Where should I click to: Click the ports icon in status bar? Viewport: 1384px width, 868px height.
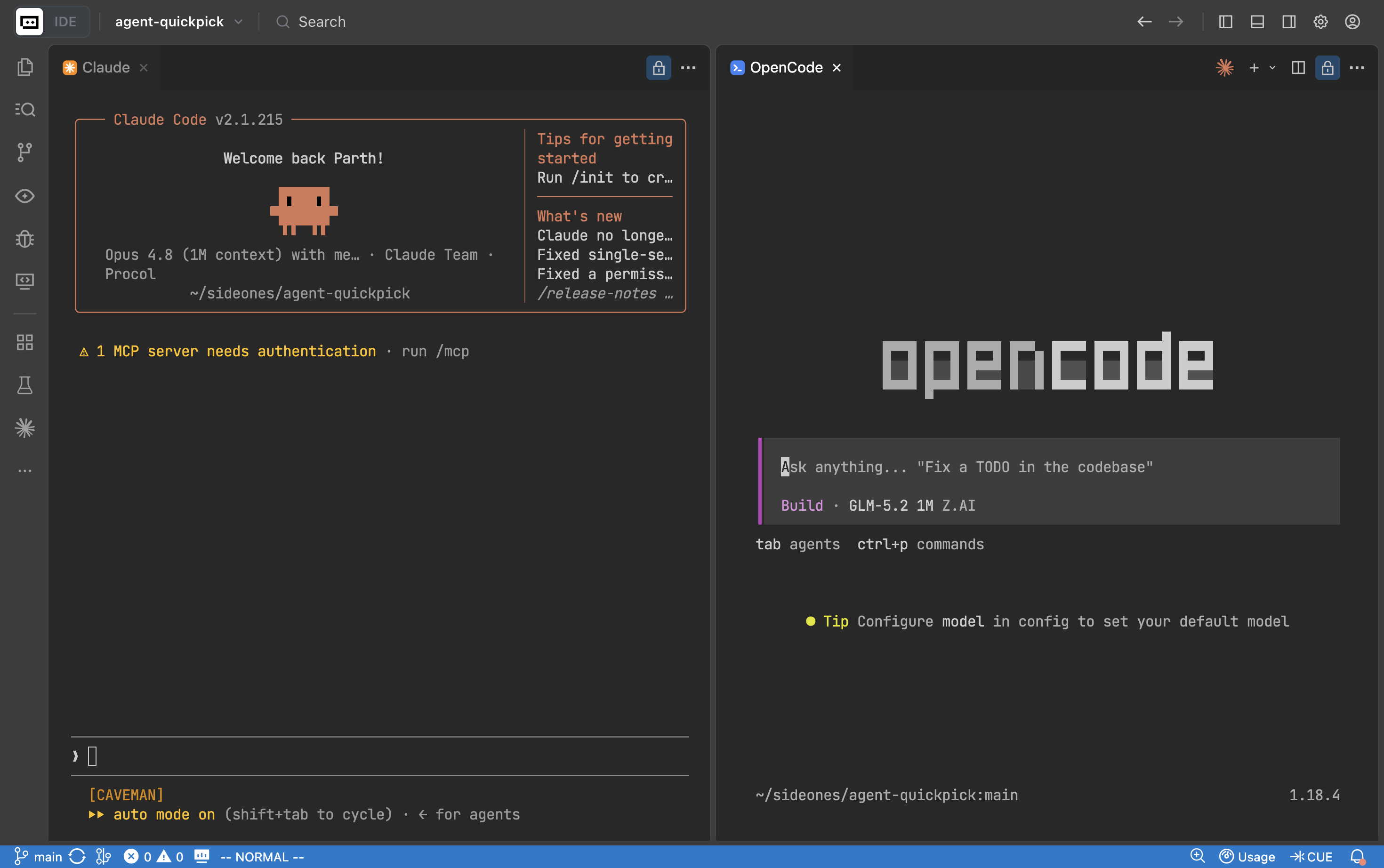pyautogui.click(x=201, y=857)
